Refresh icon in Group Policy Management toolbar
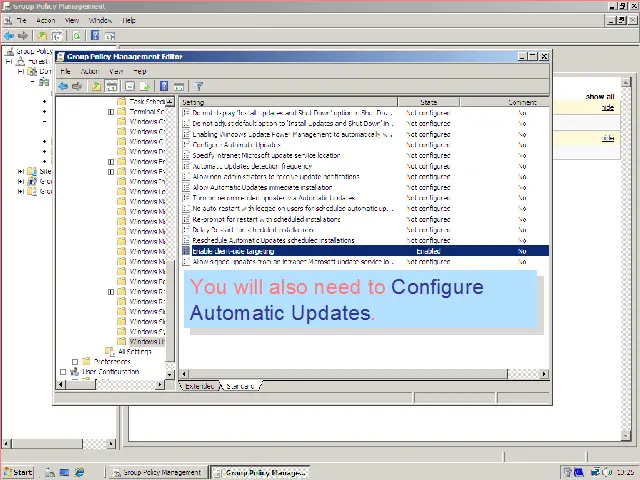 [76, 36]
